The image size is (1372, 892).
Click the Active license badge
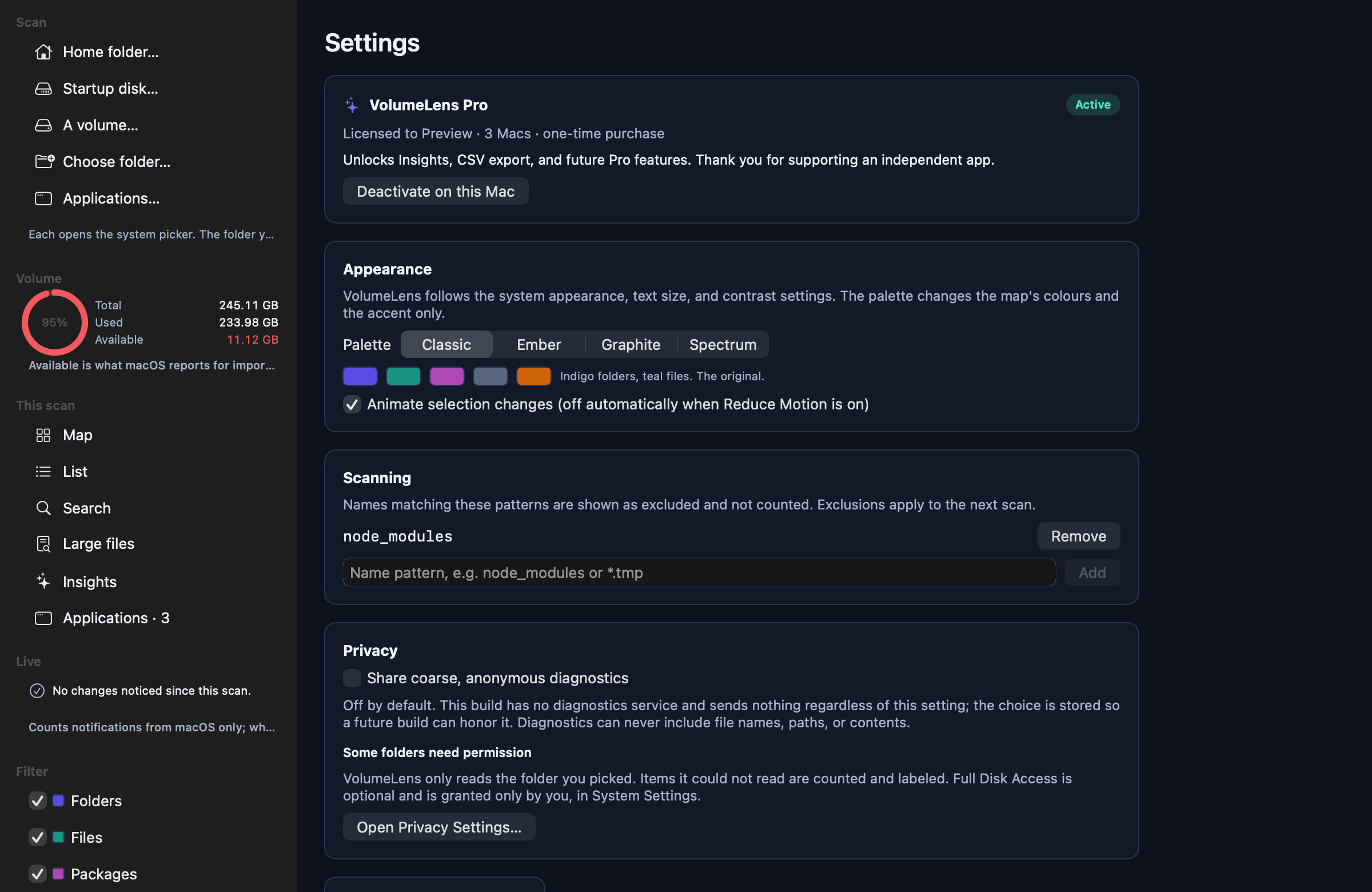pyautogui.click(x=1093, y=105)
